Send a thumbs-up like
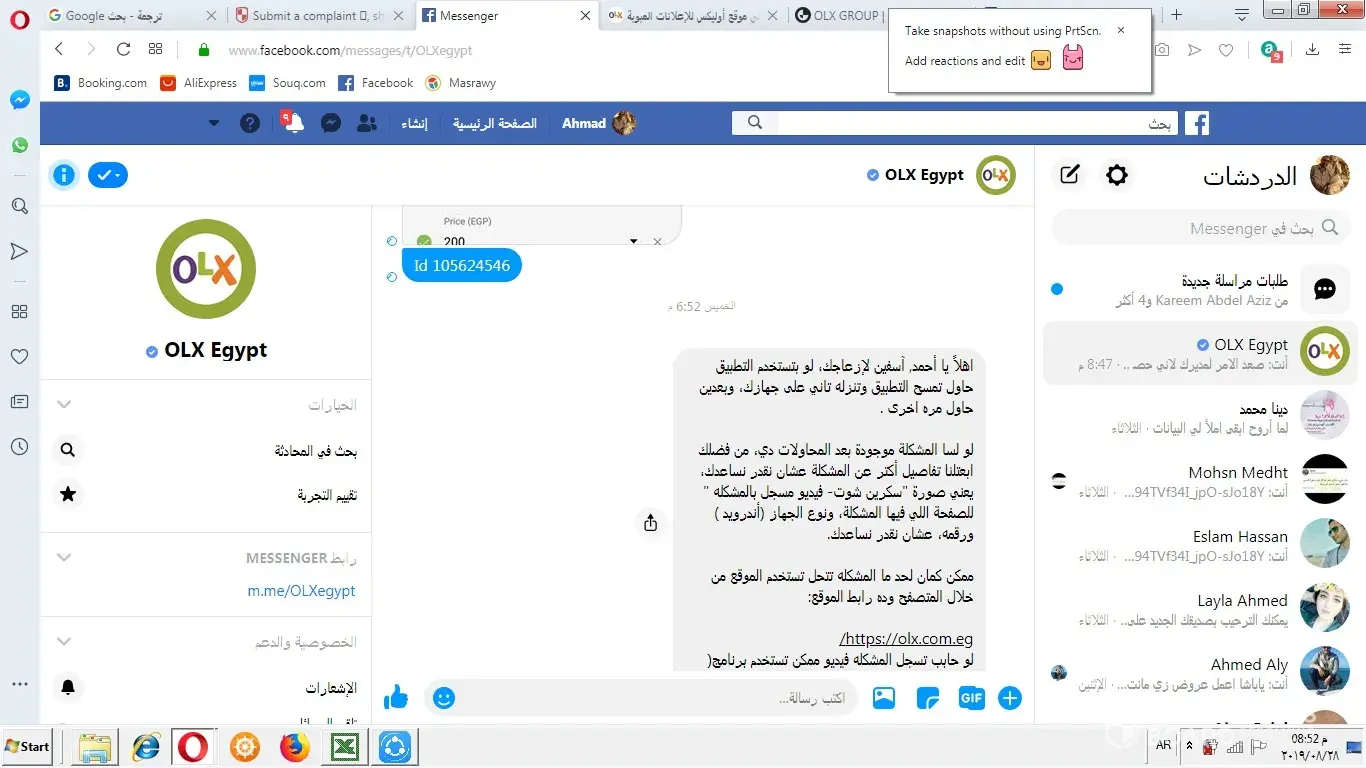The width and height of the screenshot is (1366, 768). click(x=396, y=697)
